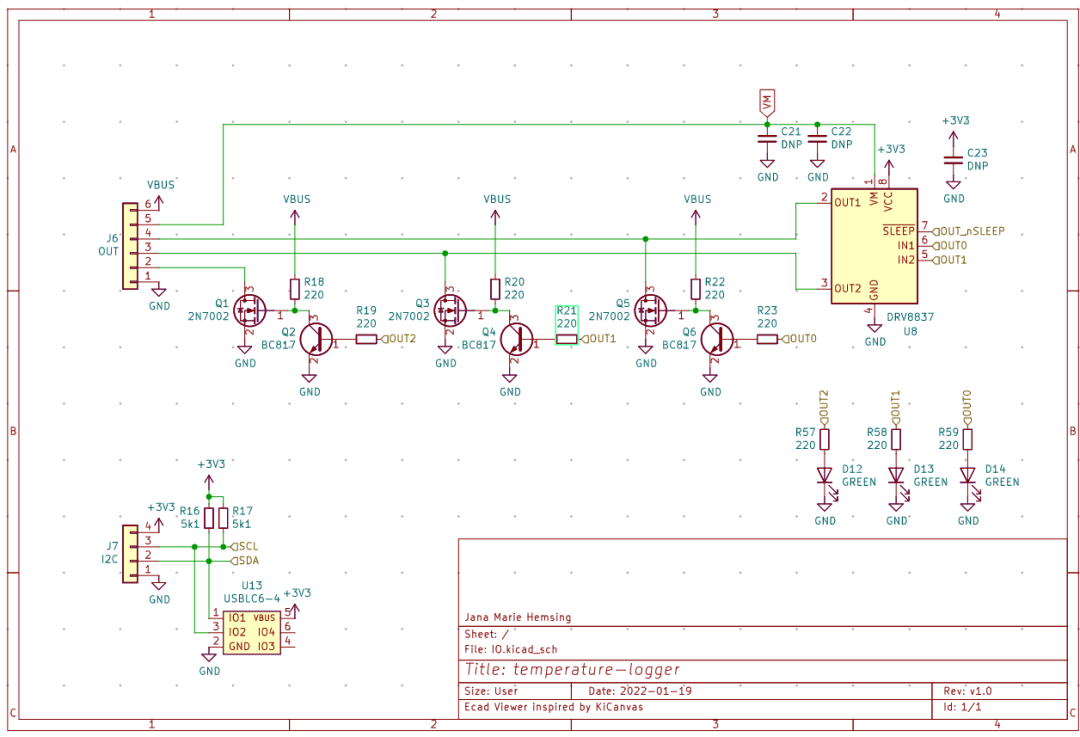Click 'File: IO.kicad_sch' in title block
The width and height of the screenshot is (1080, 737).
tap(510, 649)
